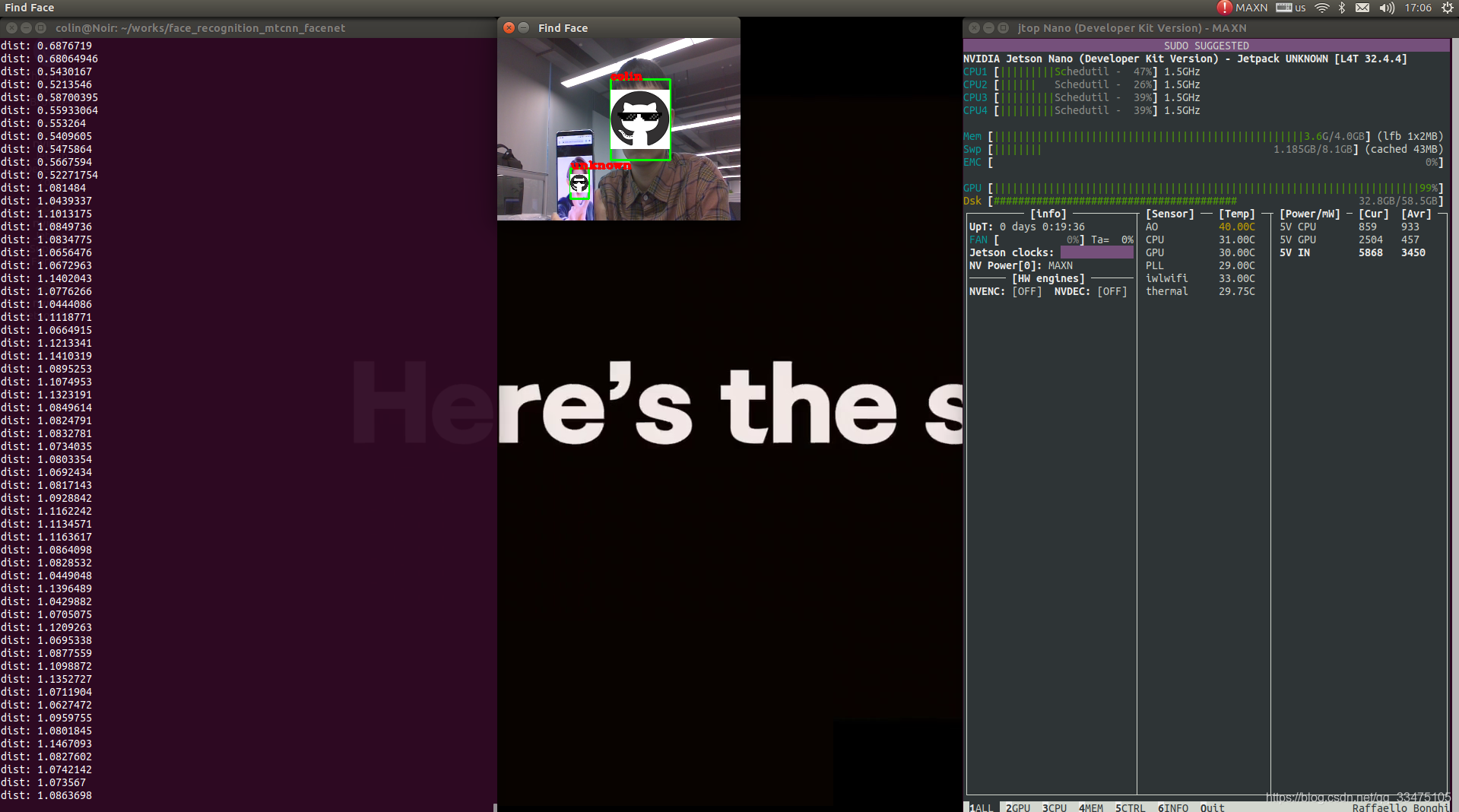Click the Jetson clocks status bar
This screenshot has width=1459, height=812.
point(1096,252)
